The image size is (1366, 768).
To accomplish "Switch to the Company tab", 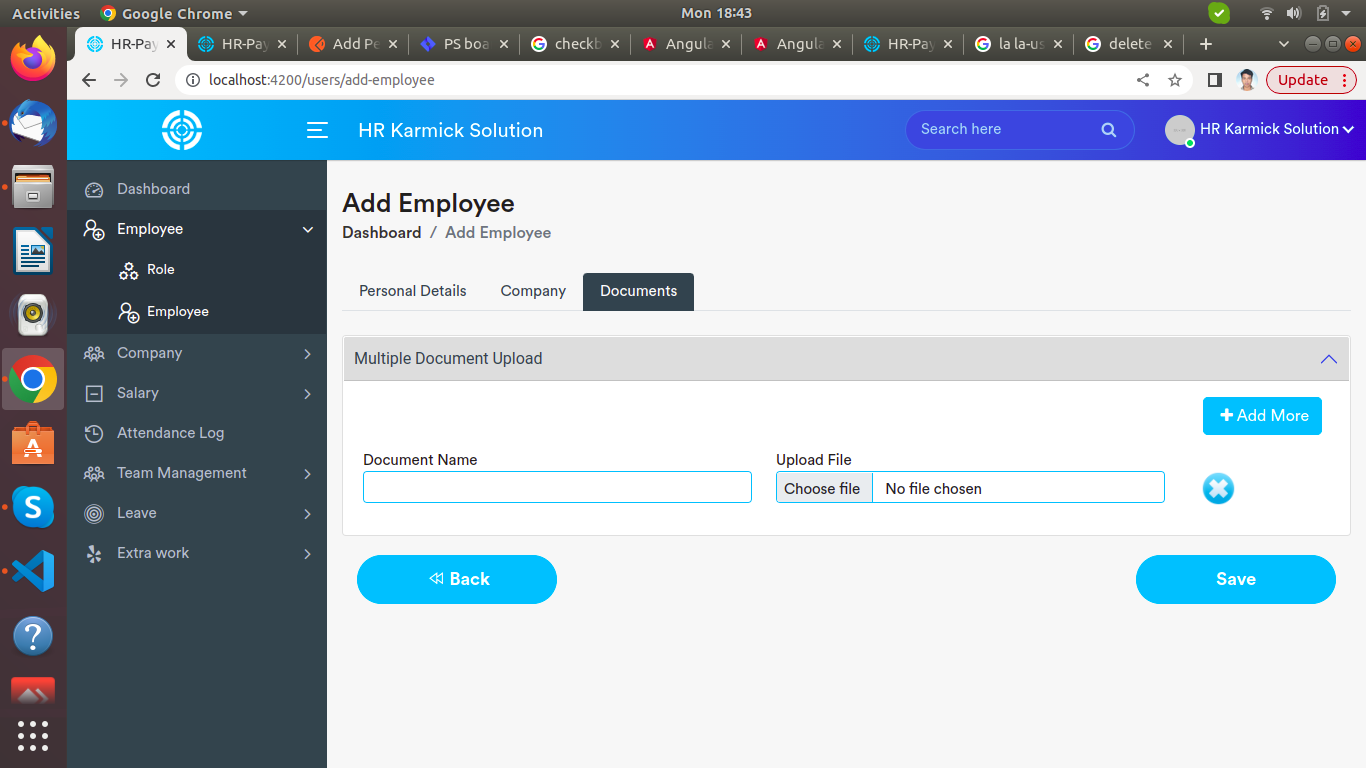I will (533, 291).
